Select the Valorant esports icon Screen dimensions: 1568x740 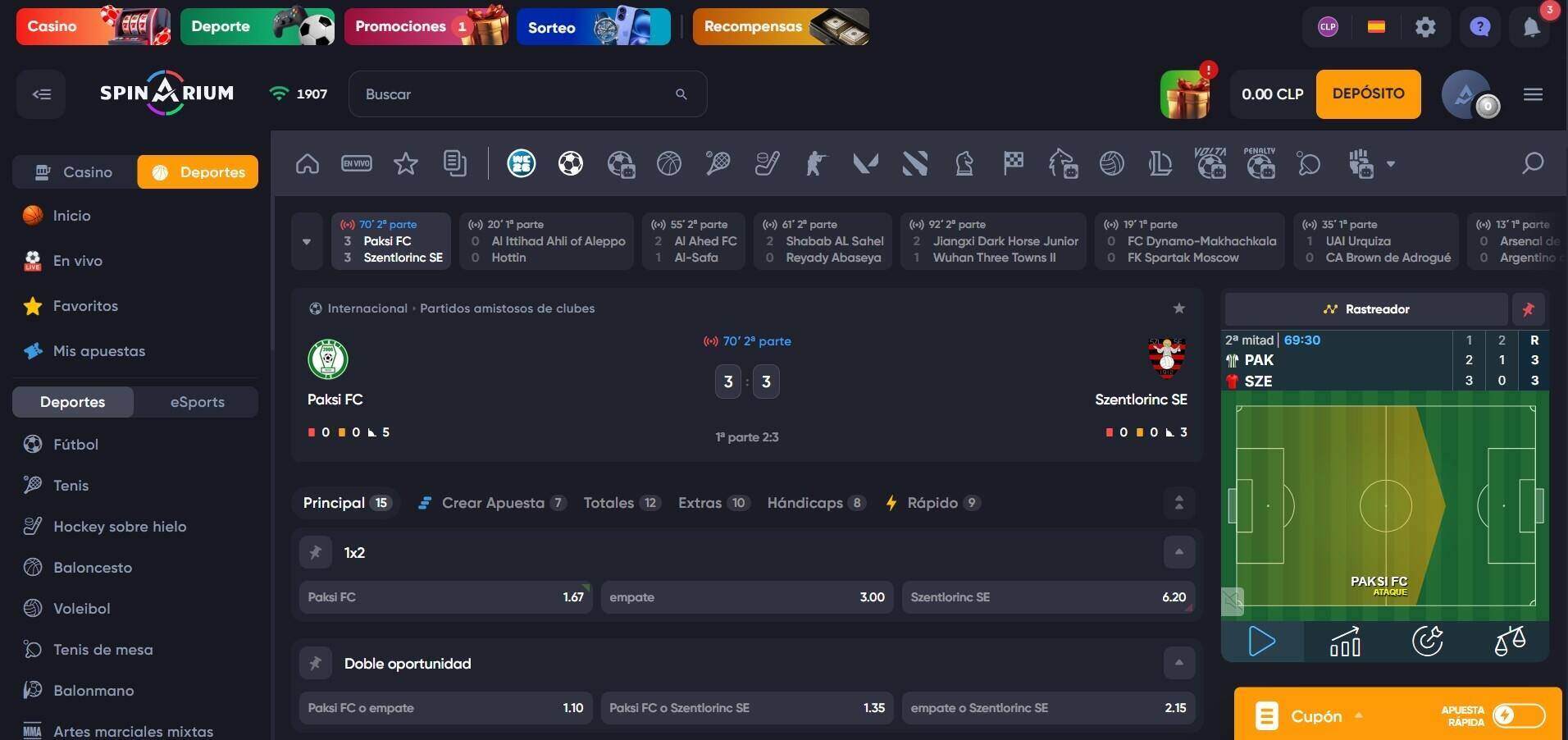click(865, 164)
